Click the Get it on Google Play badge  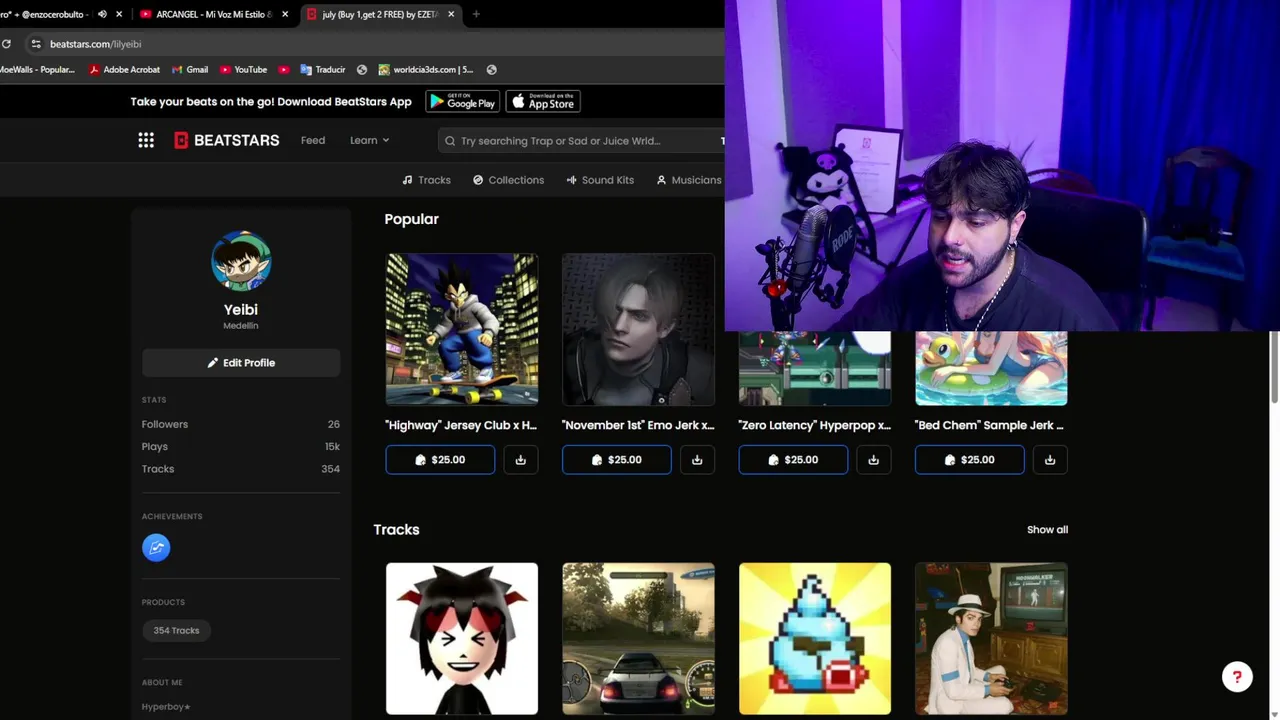[x=463, y=102]
